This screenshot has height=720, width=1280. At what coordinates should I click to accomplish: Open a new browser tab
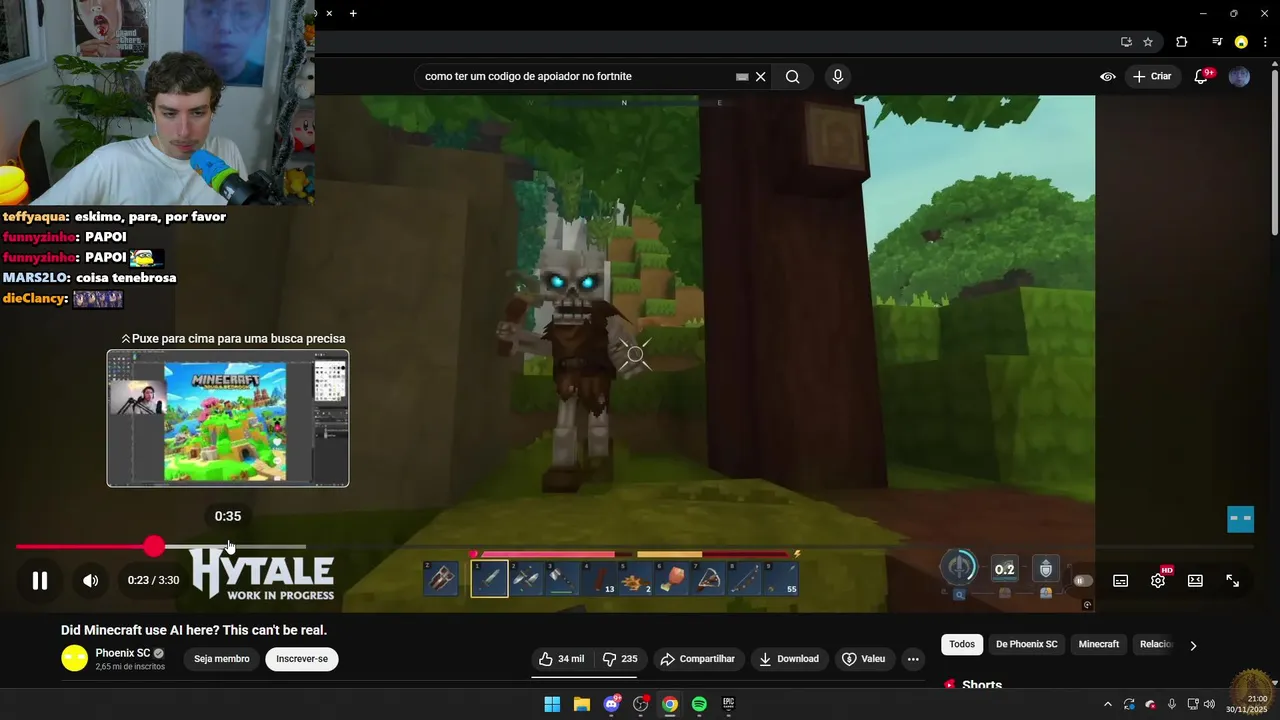[353, 13]
